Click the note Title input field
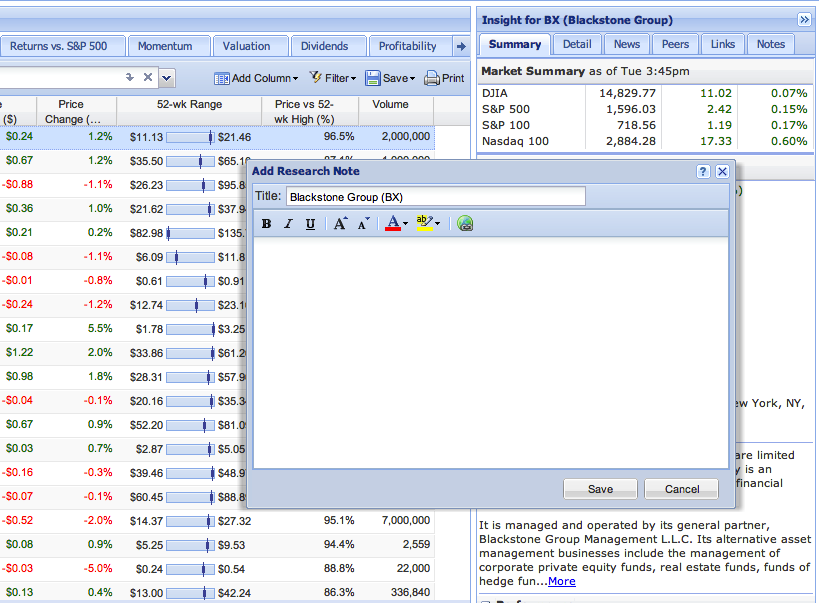This screenshot has width=819, height=603. click(x=436, y=197)
